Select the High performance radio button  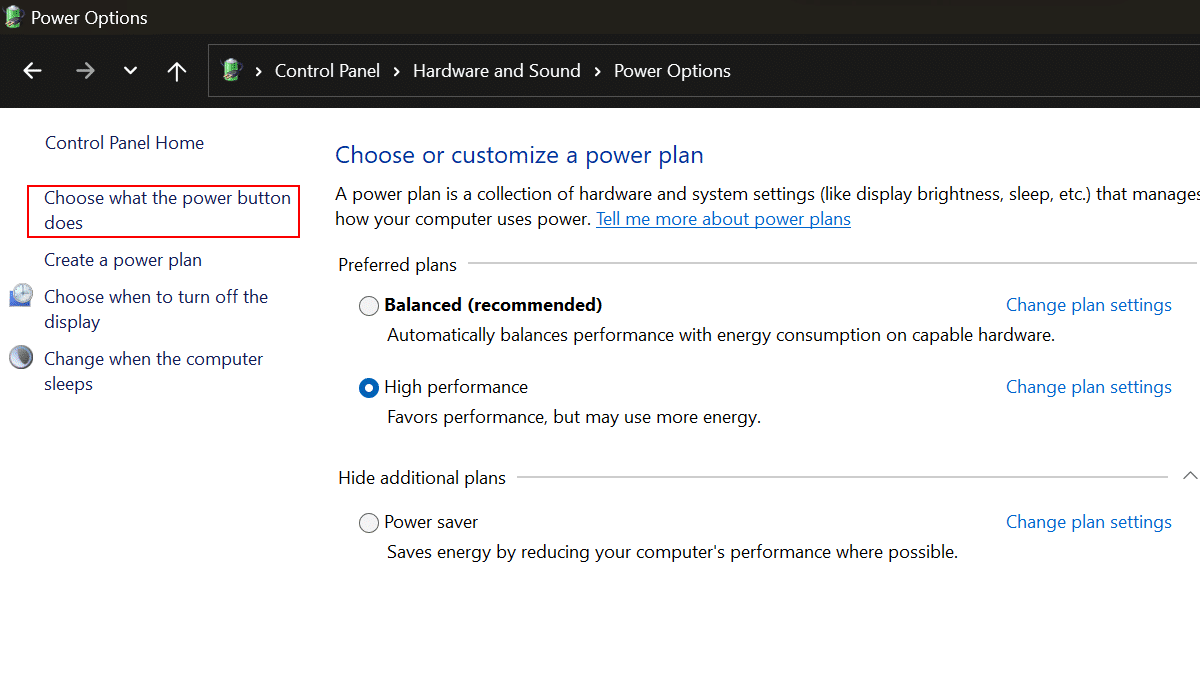pyautogui.click(x=369, y=388)
